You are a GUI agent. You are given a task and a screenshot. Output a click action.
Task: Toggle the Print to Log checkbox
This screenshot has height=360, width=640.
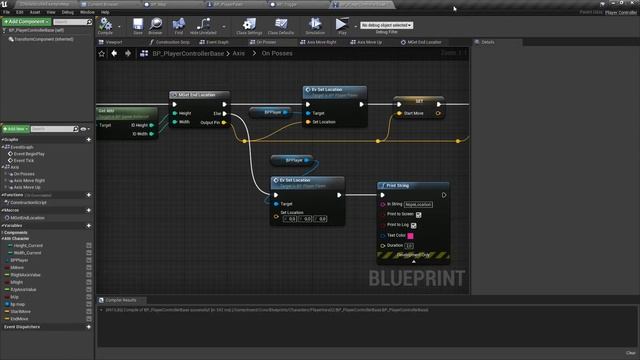pyautogui.click(x=413, y=225)
